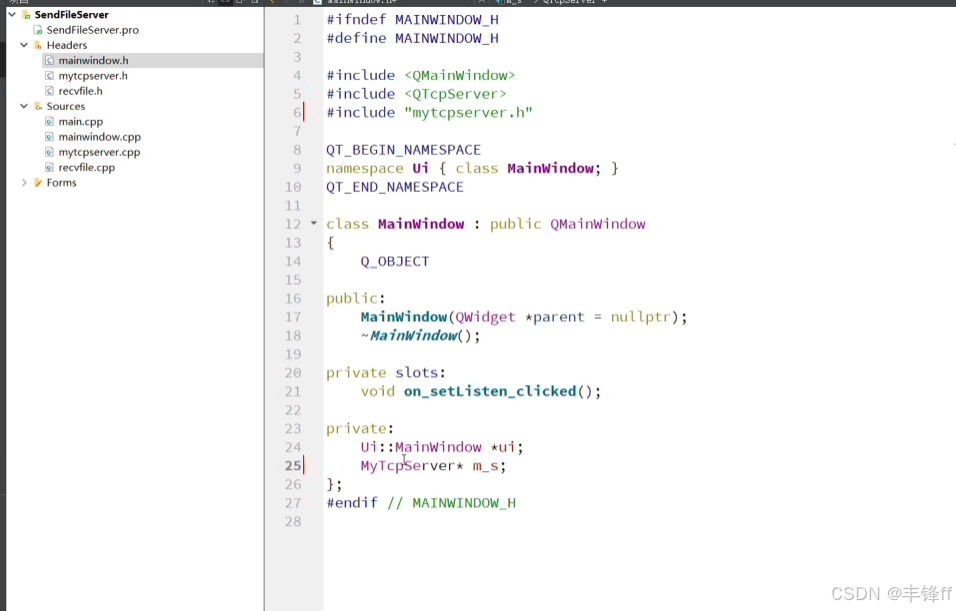This screenshot has height=611, width=956.
Task: Click line number 28 in the gutter
Action: click(293, 521)
